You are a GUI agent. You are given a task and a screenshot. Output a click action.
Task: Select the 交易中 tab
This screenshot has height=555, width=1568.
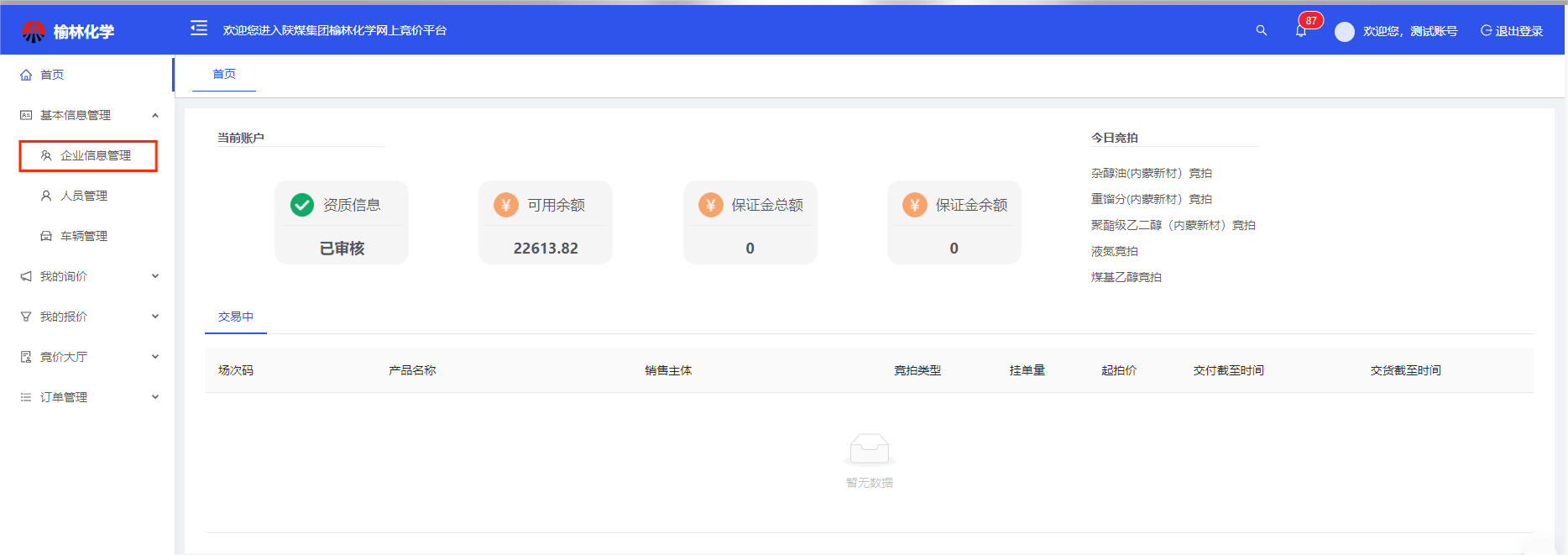tap(236, 317)
